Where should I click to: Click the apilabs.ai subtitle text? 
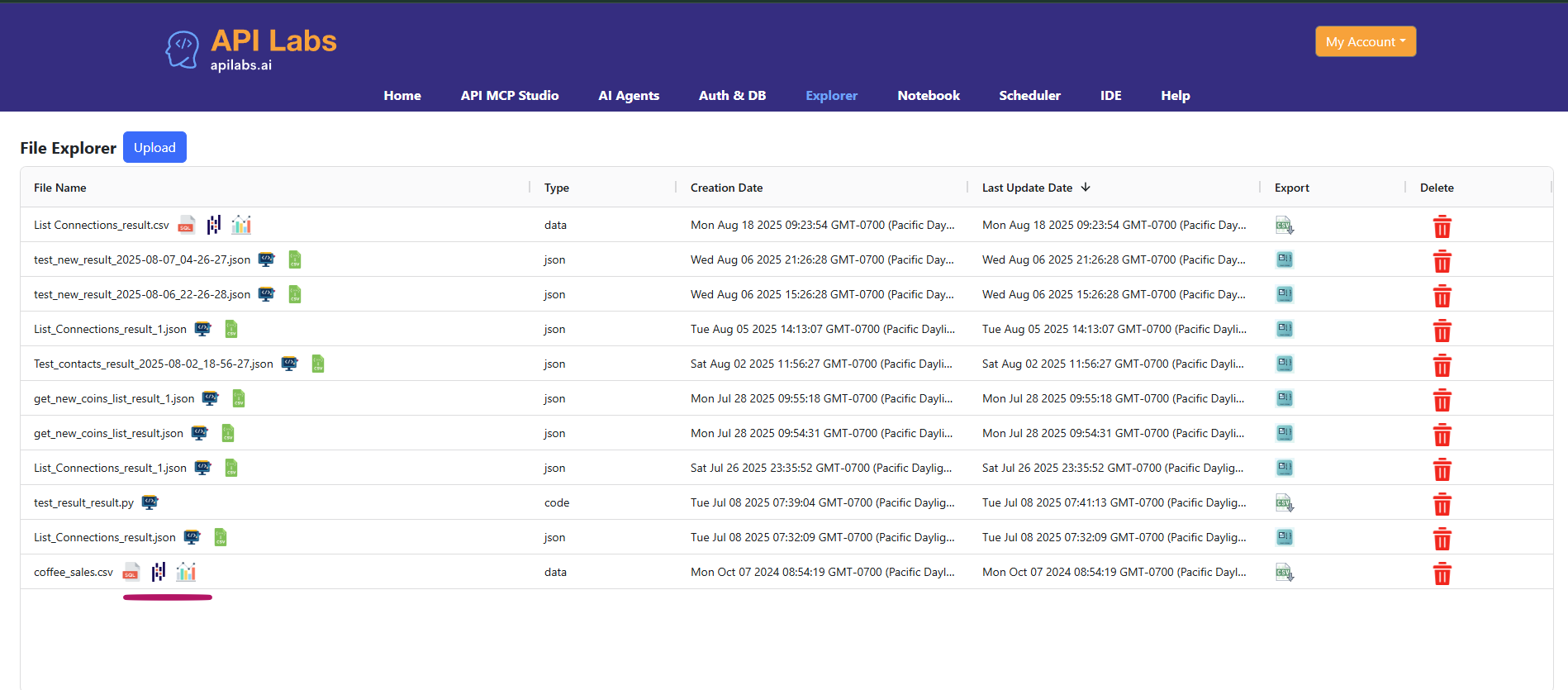[240, 64]
